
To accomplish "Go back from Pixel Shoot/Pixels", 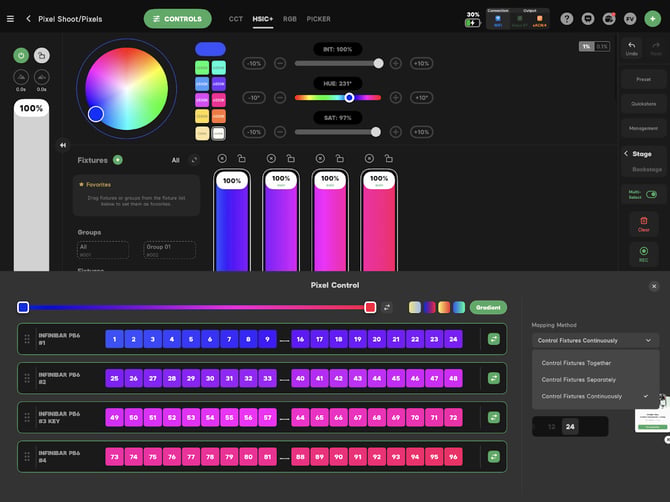I will pos(28,19).
